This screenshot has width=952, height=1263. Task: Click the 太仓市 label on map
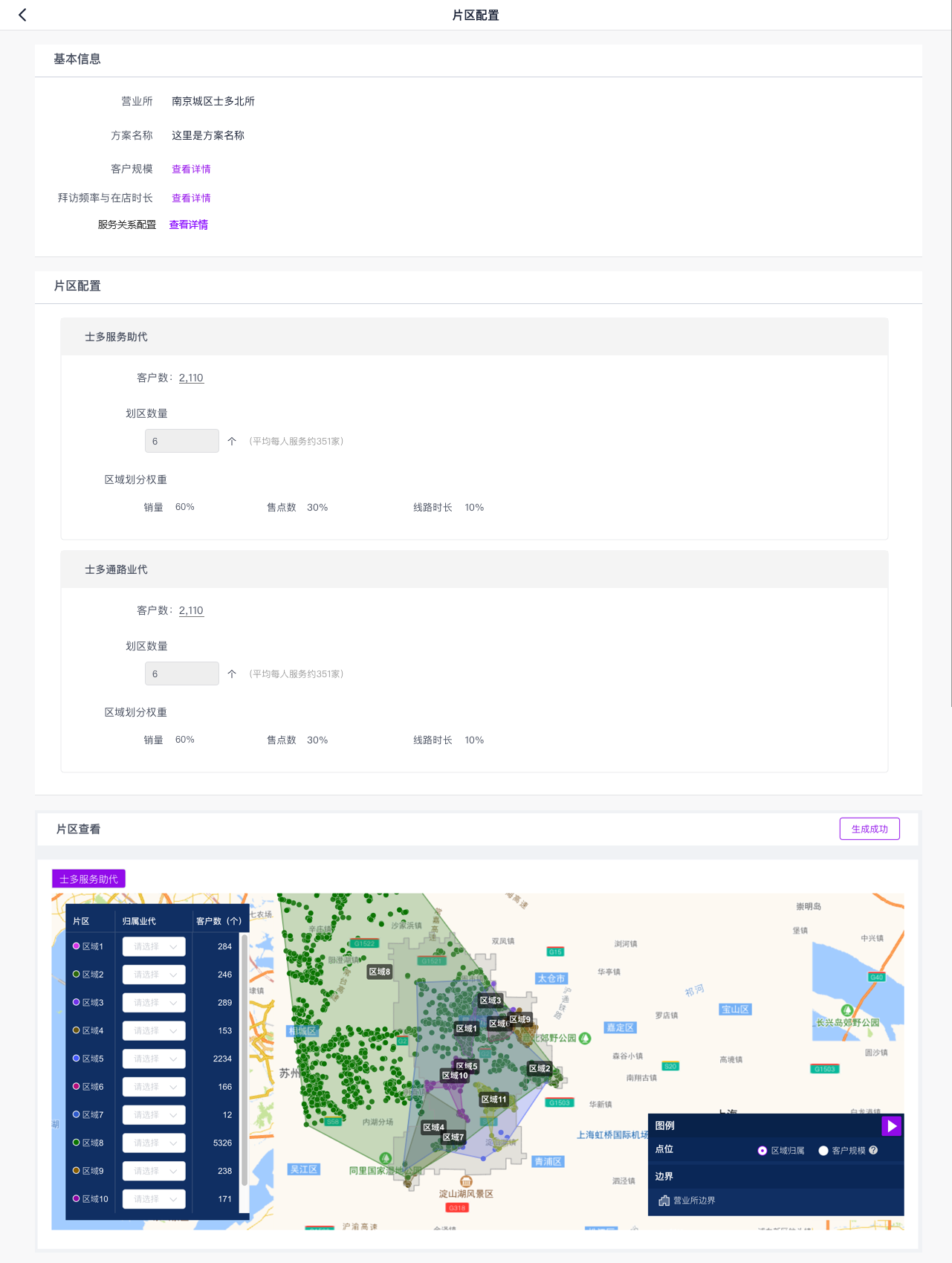551,978
